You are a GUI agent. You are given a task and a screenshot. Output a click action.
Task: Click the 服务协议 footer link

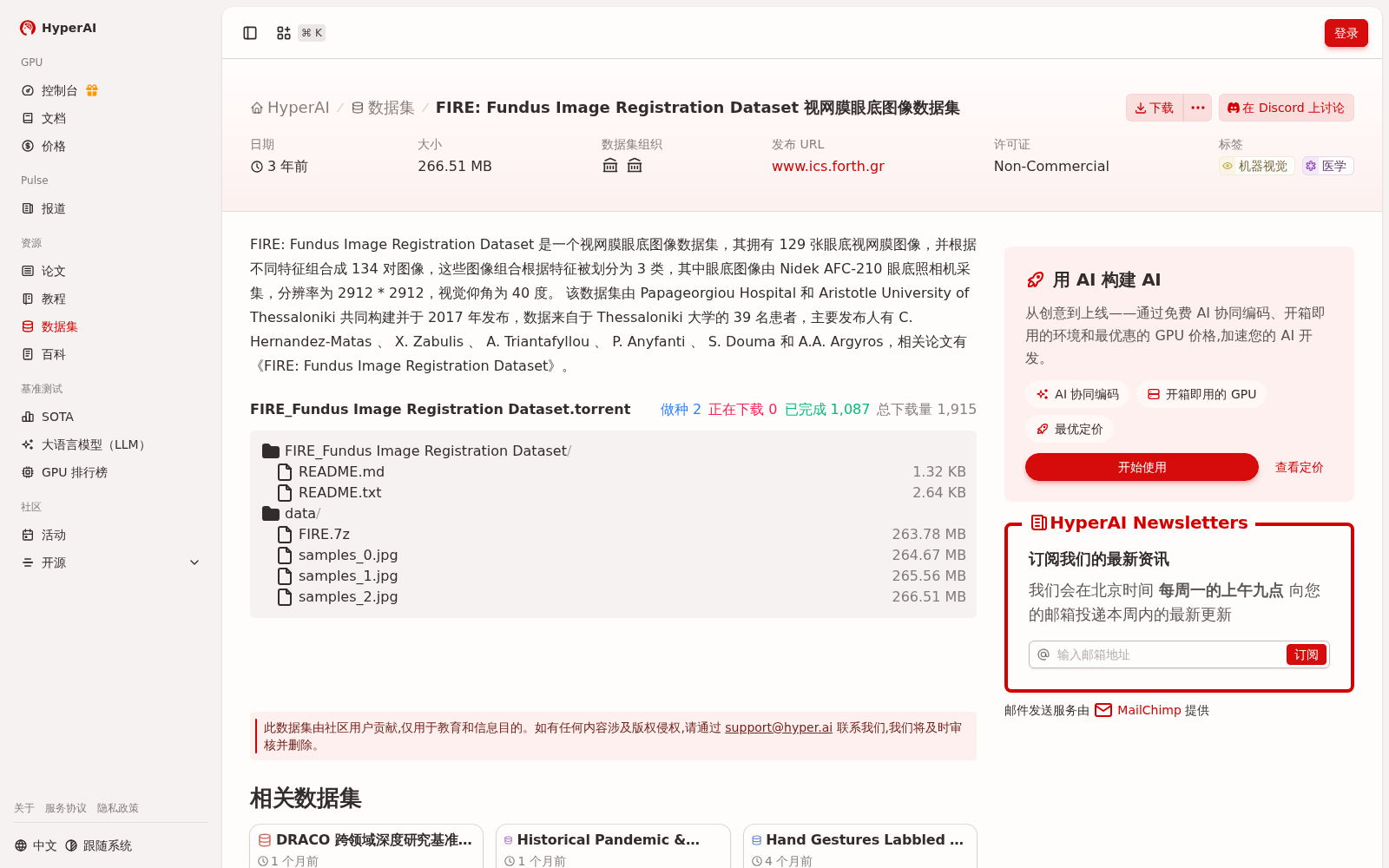coord(66,808)
